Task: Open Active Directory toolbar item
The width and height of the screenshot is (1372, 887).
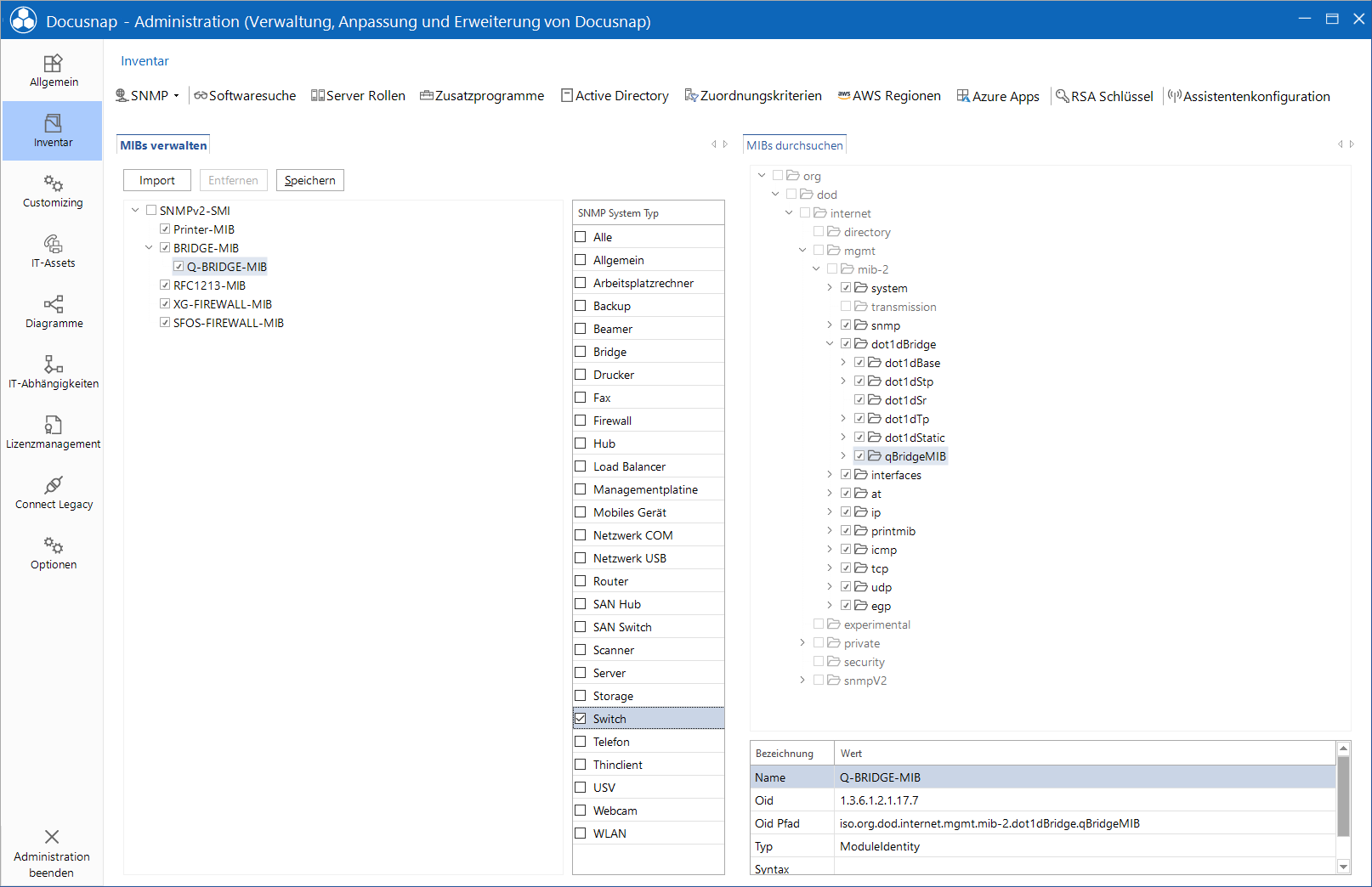Action: pyautogui.click(x=615, y=96)
